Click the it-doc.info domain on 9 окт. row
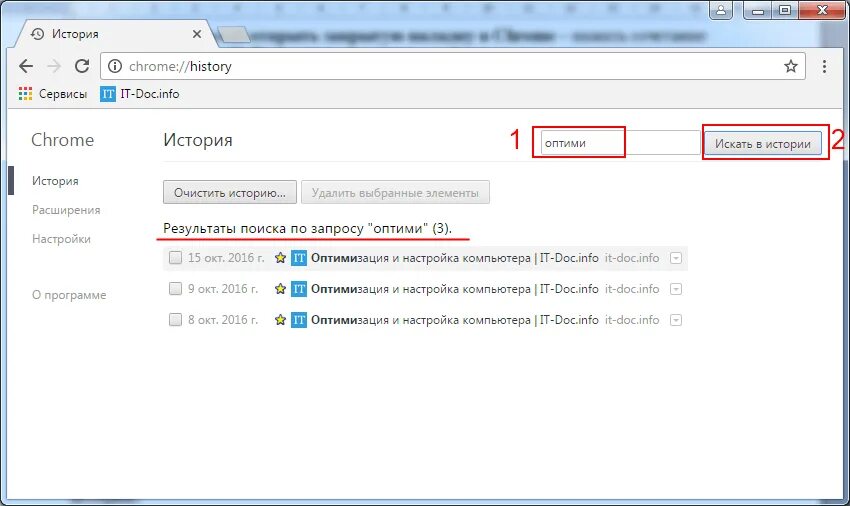The height and width of the screenshot is (506, 850). (632, 289)
